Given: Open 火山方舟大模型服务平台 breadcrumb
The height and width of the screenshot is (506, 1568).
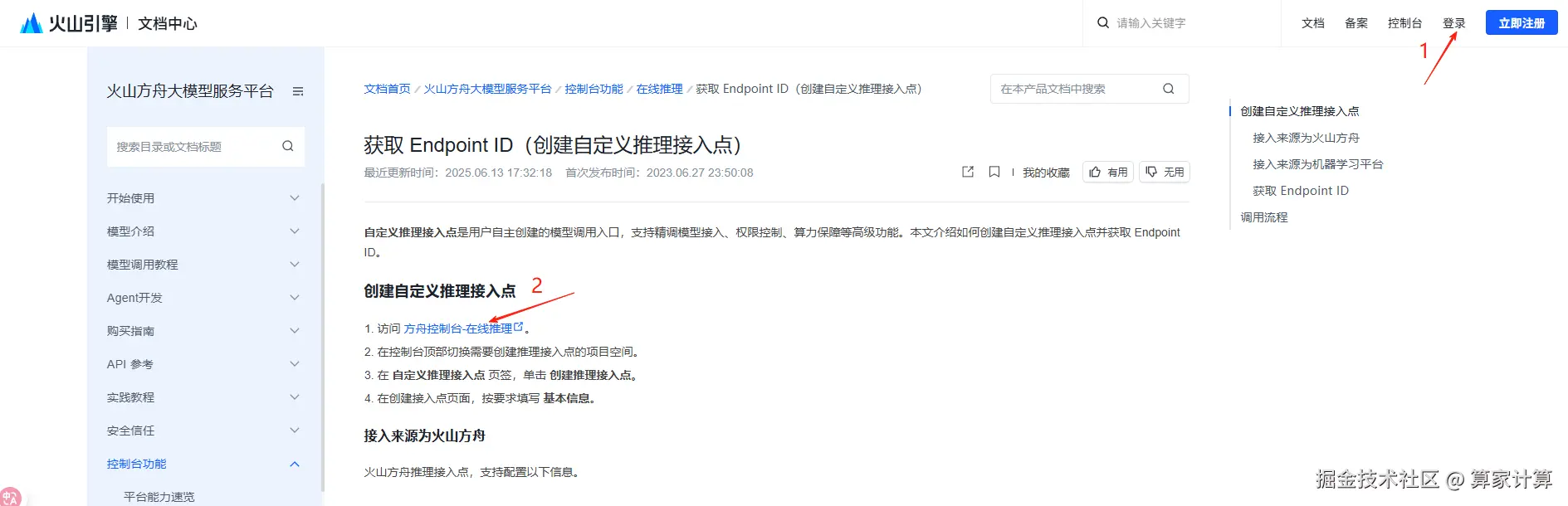Looking at the screenshot, I should (487, 89).
